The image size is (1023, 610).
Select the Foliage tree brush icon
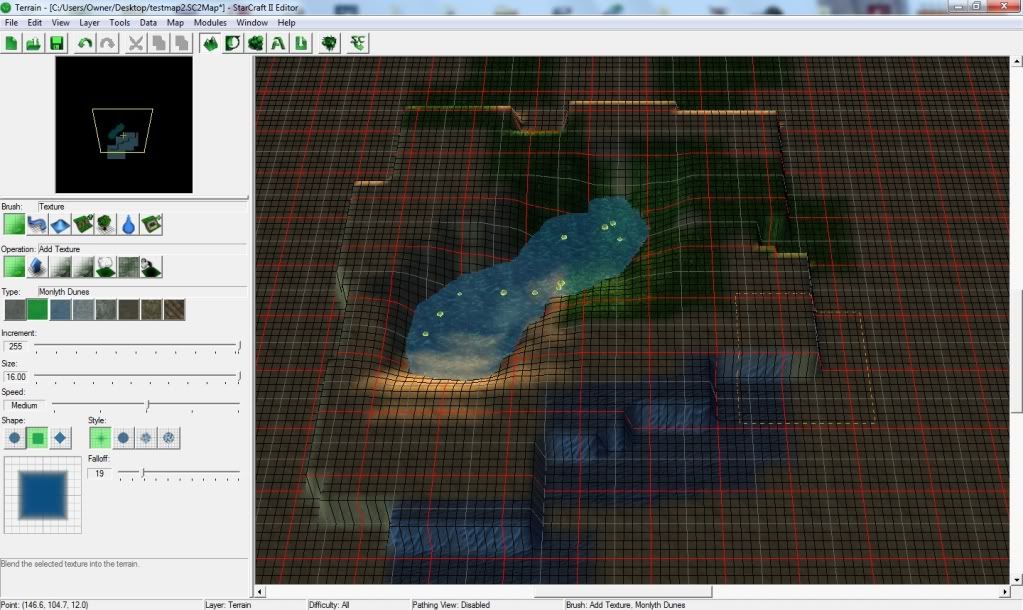106,224
